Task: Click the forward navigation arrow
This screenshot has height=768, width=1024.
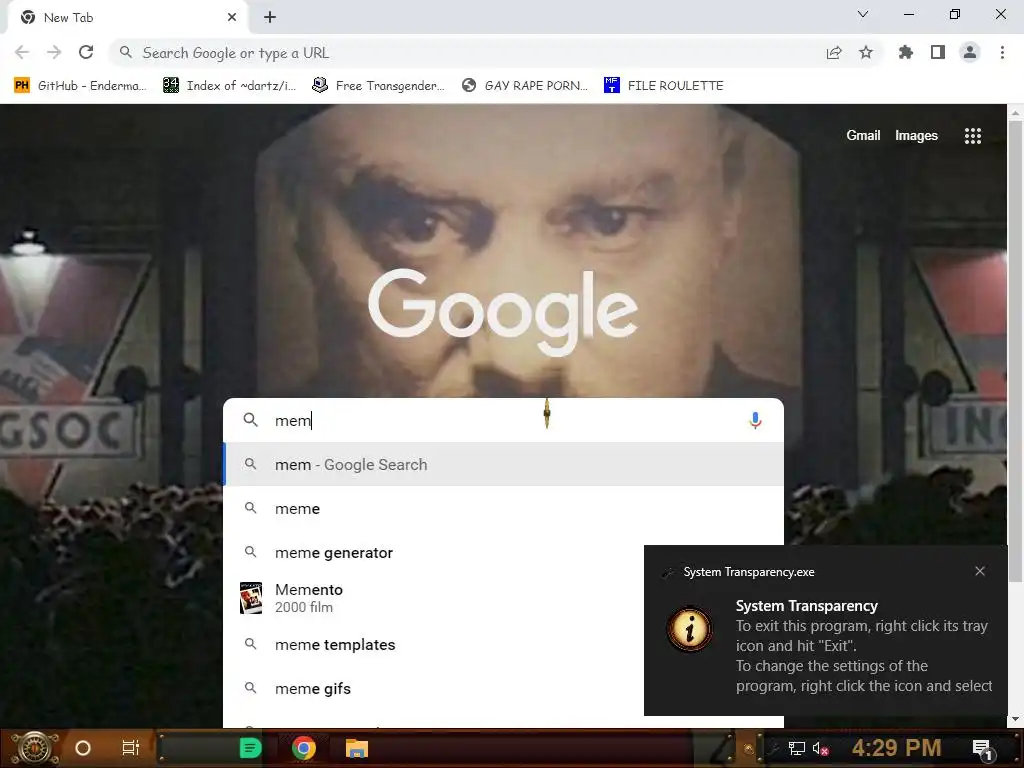Action: click(x=54, y=53)
